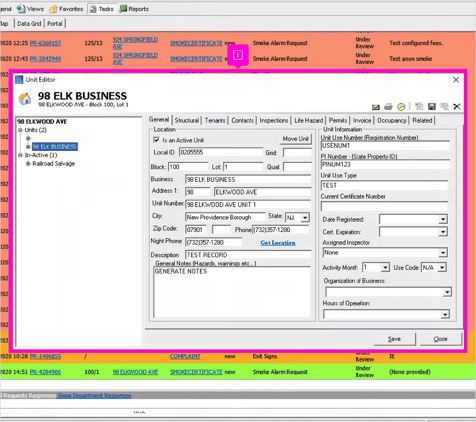Image resolution: width=476 pixels, height=422 pixels.
Task: Open the State dropdown showing NJ
Action: [x=305, y=218]
